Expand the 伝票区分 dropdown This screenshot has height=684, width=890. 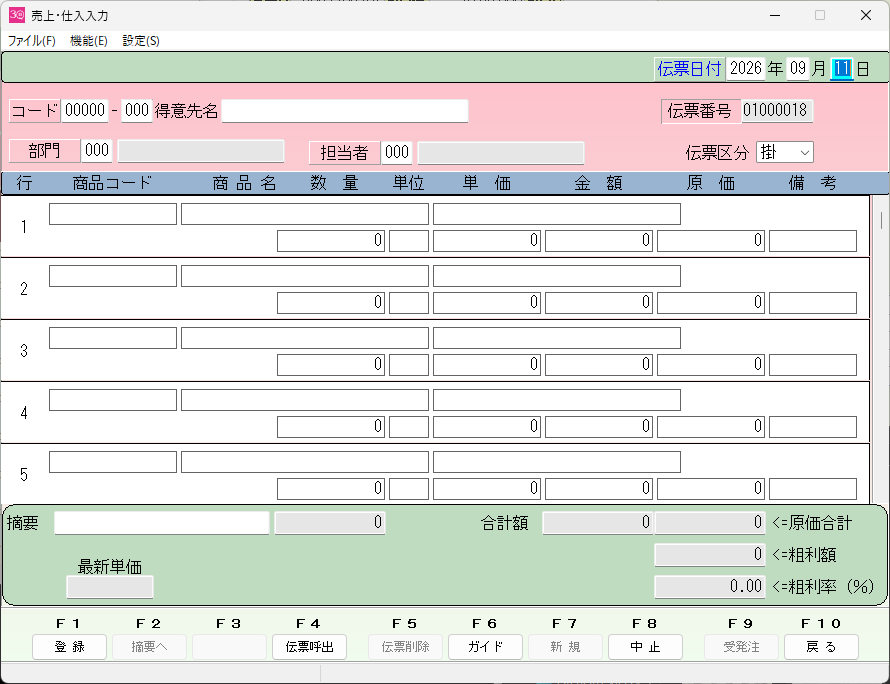tap(785, 152)
